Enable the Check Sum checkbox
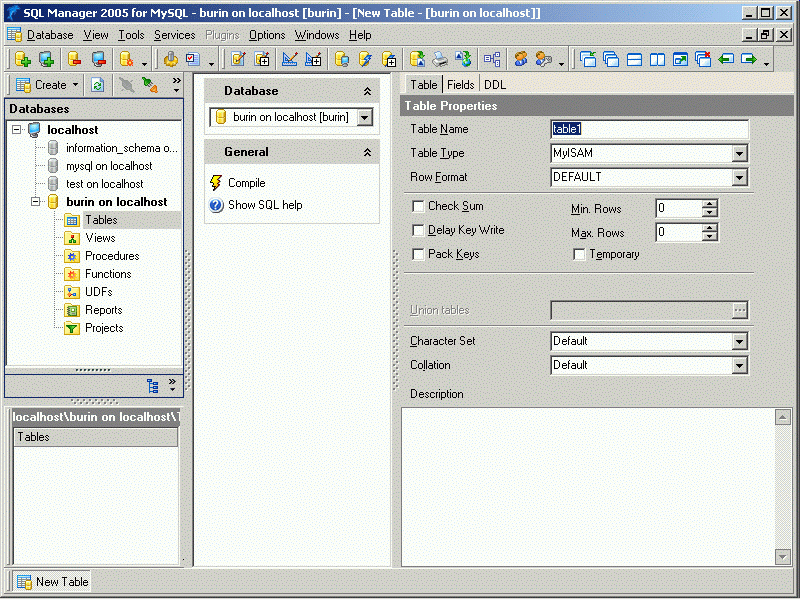This screenshot has height=600, width=800. click(x=418, y=206)
